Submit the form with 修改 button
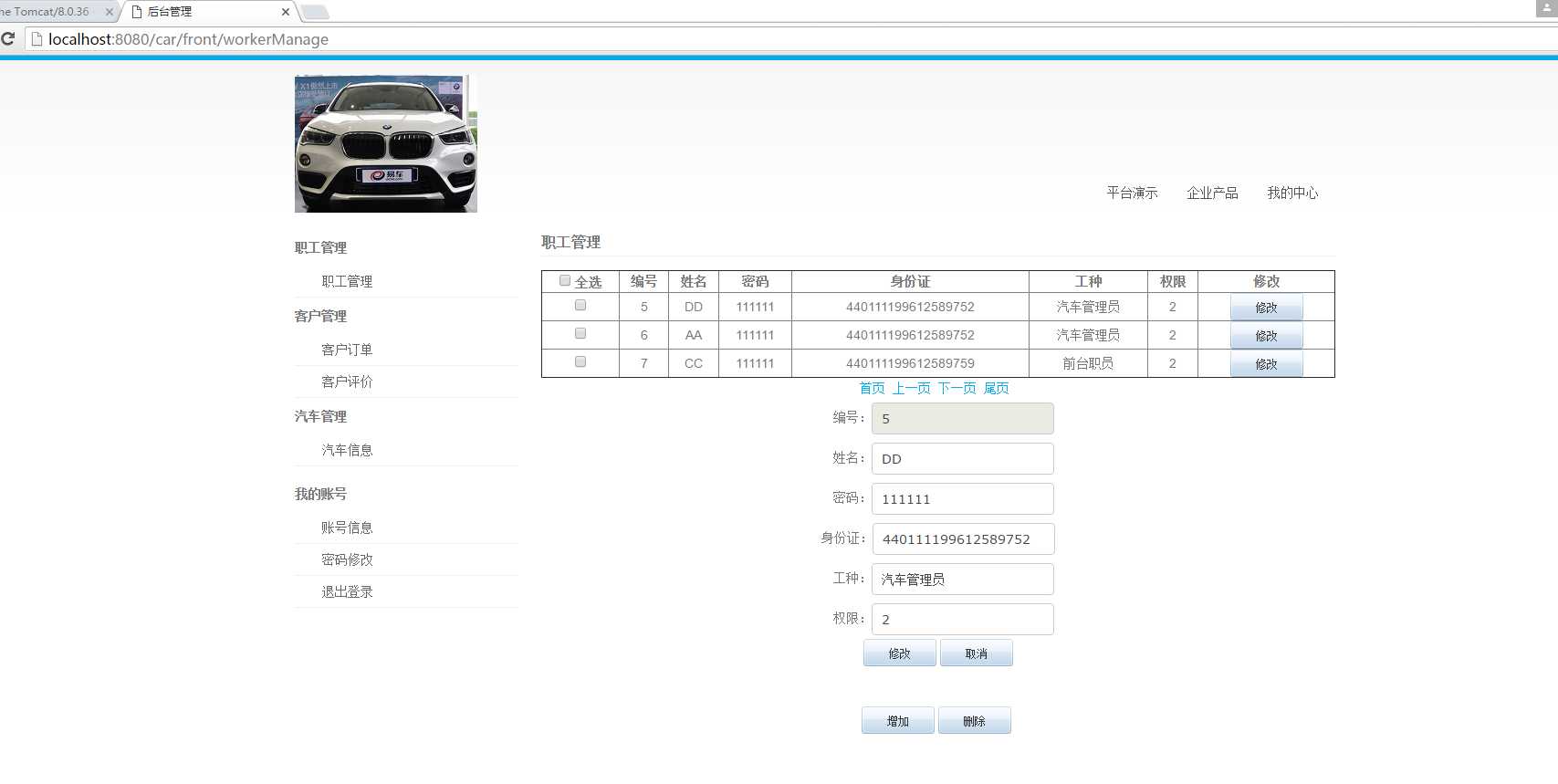Image resolution: width=1558 pixels, height=784 pixels. tap(899, 653)
